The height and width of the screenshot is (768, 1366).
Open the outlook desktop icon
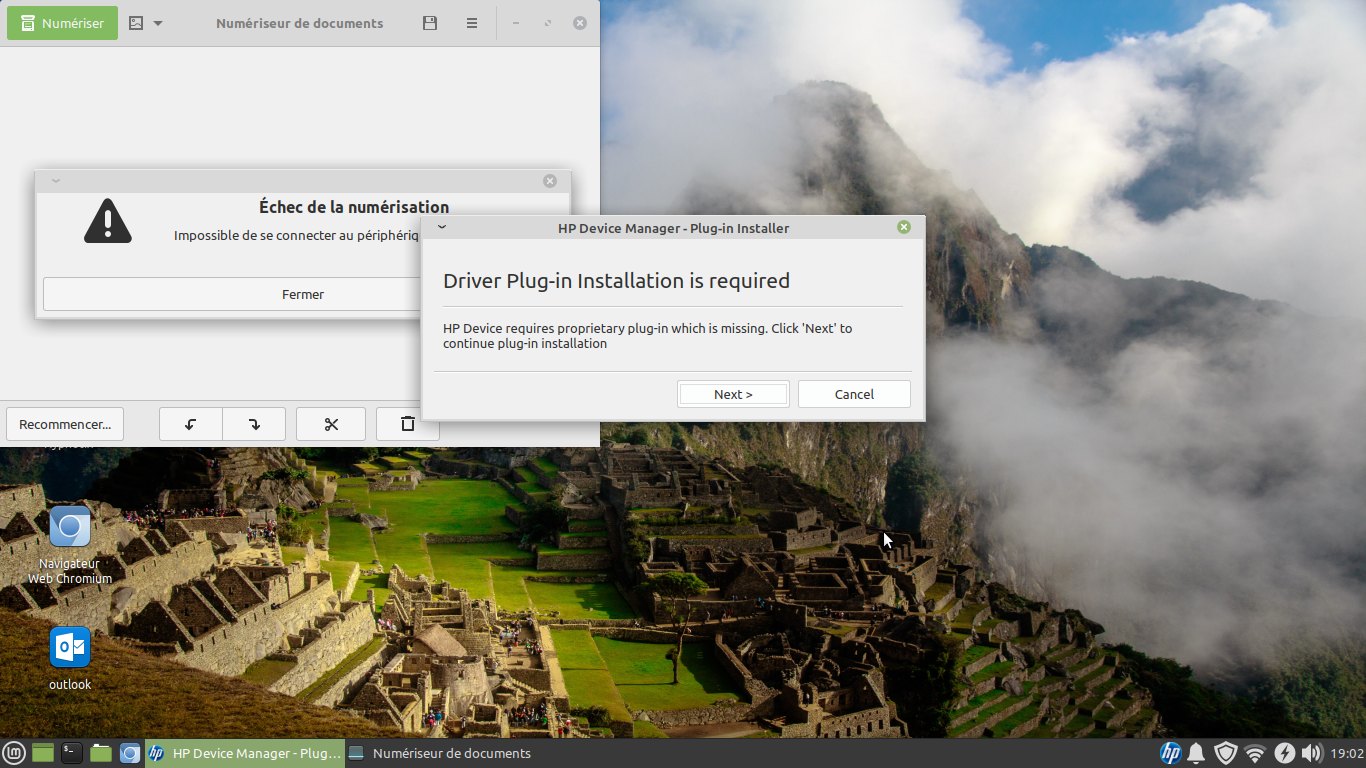[x=70, y=657]
